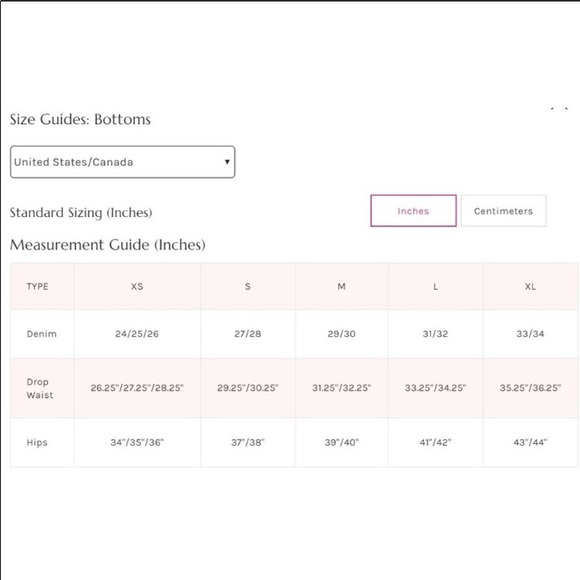Click the Size Guides: Bottoms heading
This screenshot has height=580, width=580.
pyautogui.click(x=80, y=119)
